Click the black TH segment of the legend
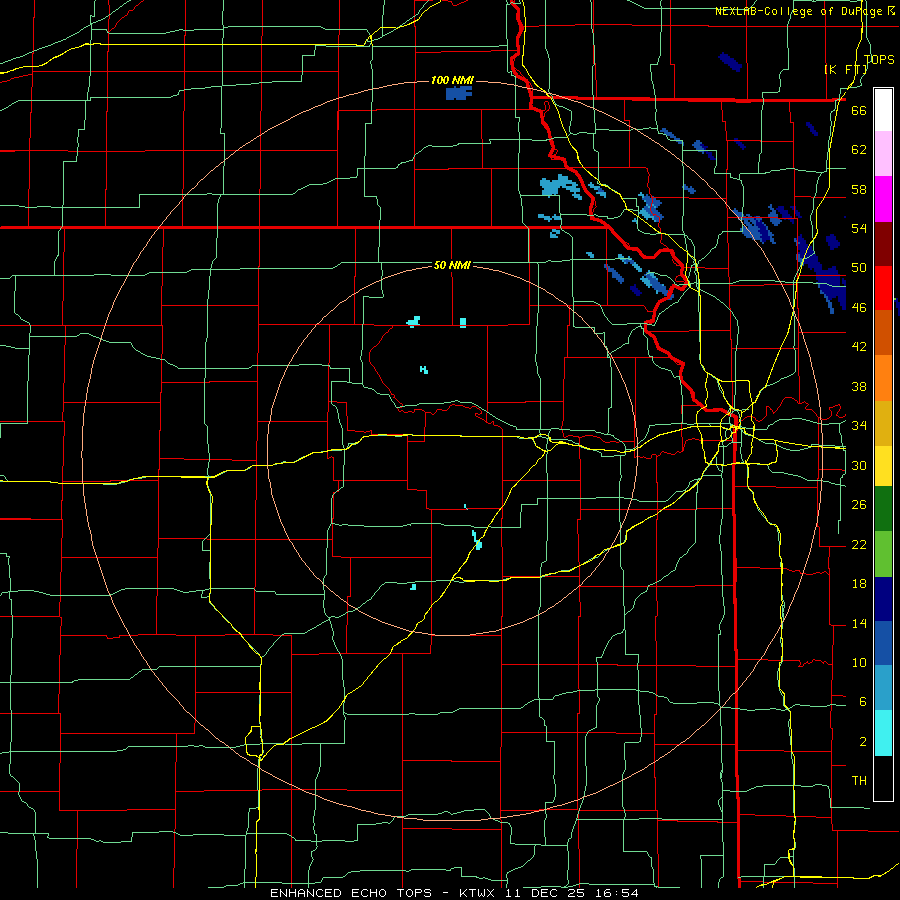900x900 pixels. (x=883, y=778)
